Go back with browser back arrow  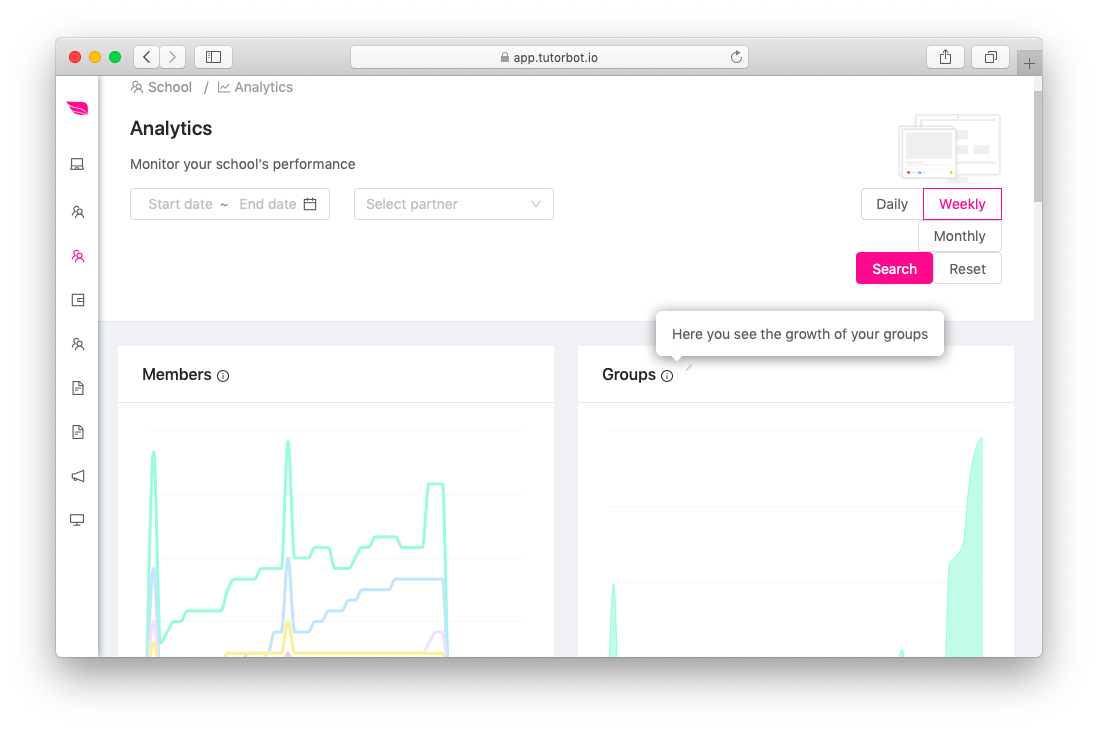click(146, 57)
